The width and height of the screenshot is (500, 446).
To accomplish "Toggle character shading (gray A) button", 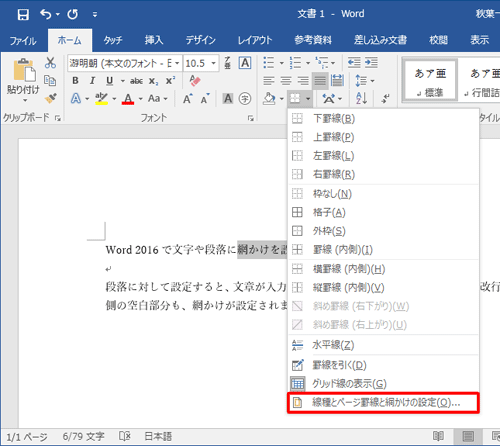I will pos(228,99).
